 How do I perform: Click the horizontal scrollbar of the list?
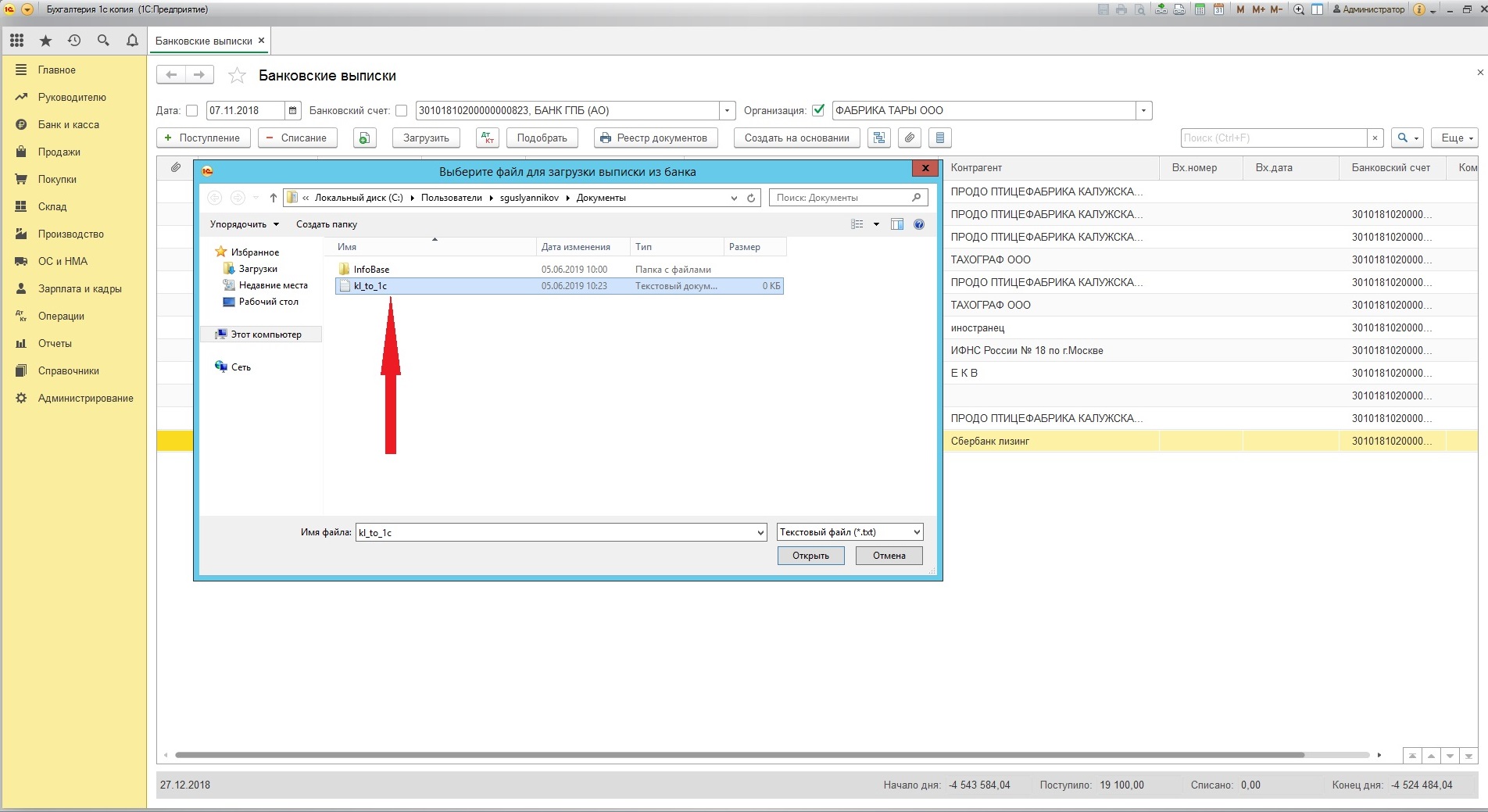coord(739,755)
